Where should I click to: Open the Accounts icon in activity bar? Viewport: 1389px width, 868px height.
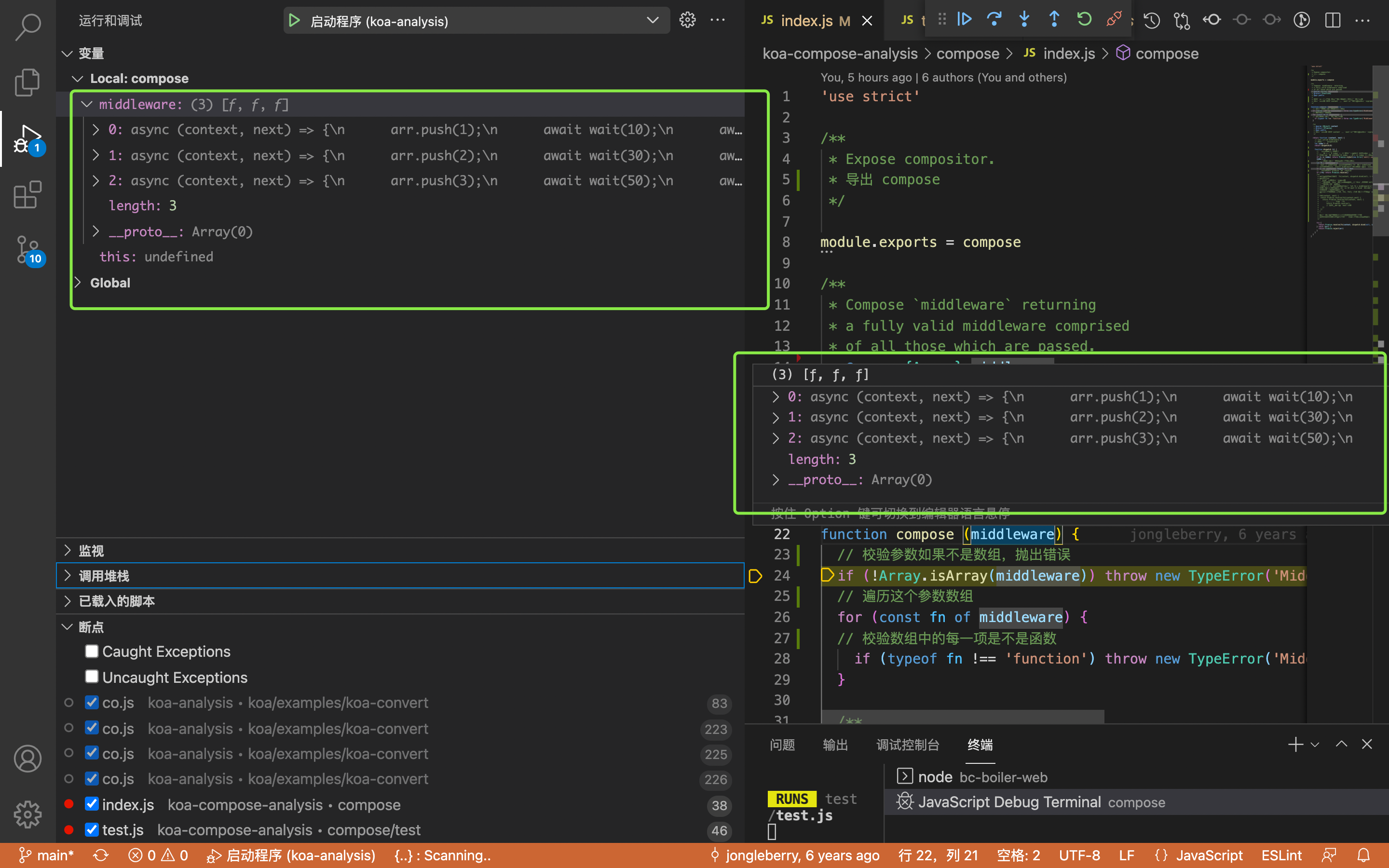27,759
